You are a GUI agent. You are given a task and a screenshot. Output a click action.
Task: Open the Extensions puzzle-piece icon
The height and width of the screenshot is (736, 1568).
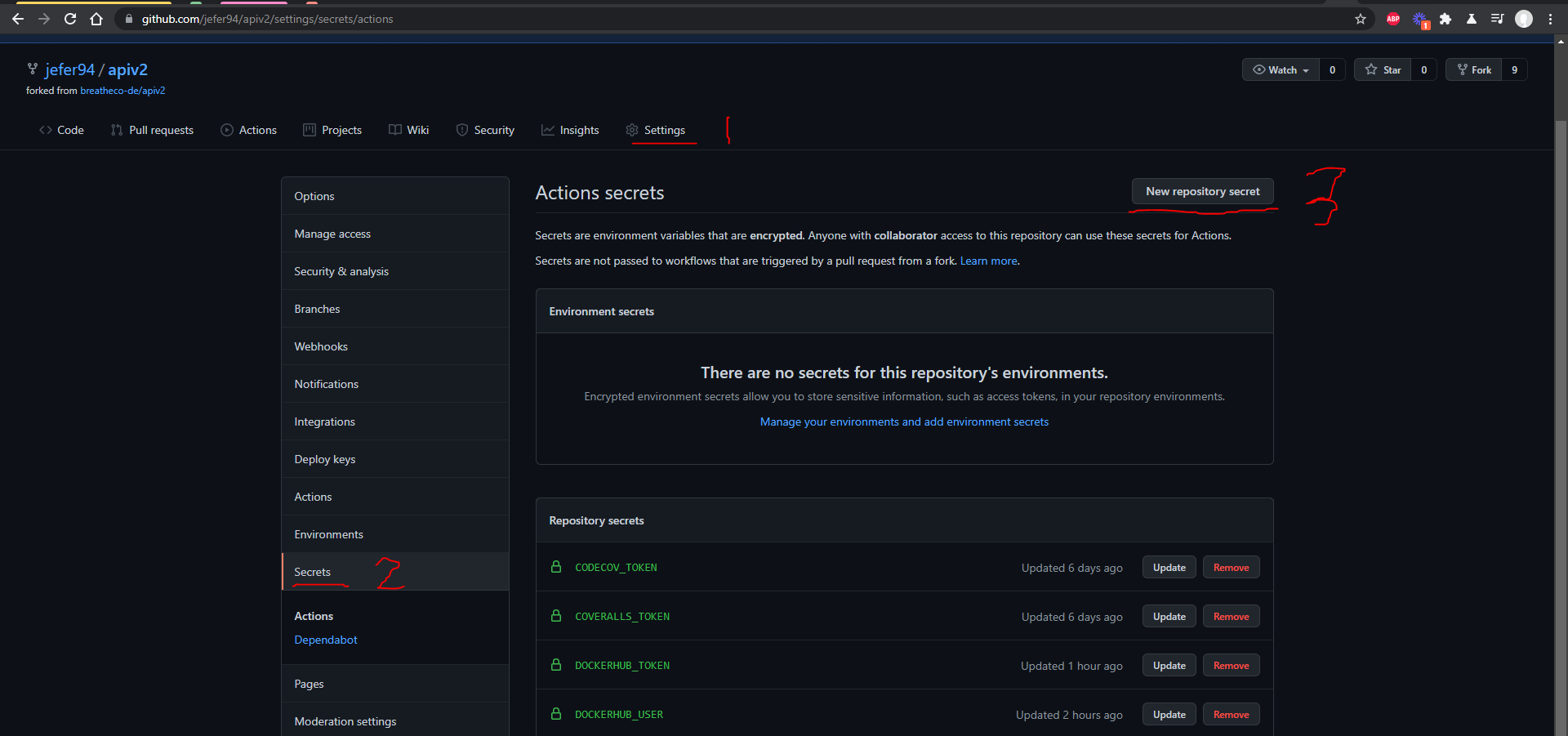coord(1445,19)
